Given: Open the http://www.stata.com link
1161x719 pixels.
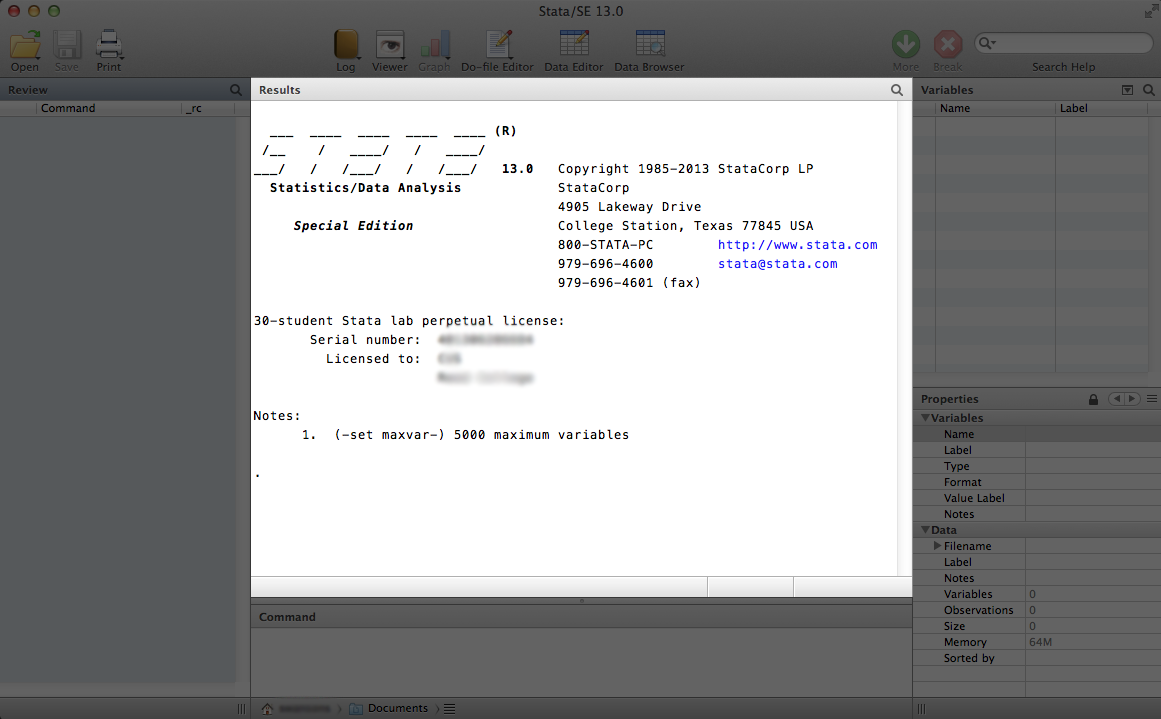Looking at the screenshot, I should [x=797, y=245].
